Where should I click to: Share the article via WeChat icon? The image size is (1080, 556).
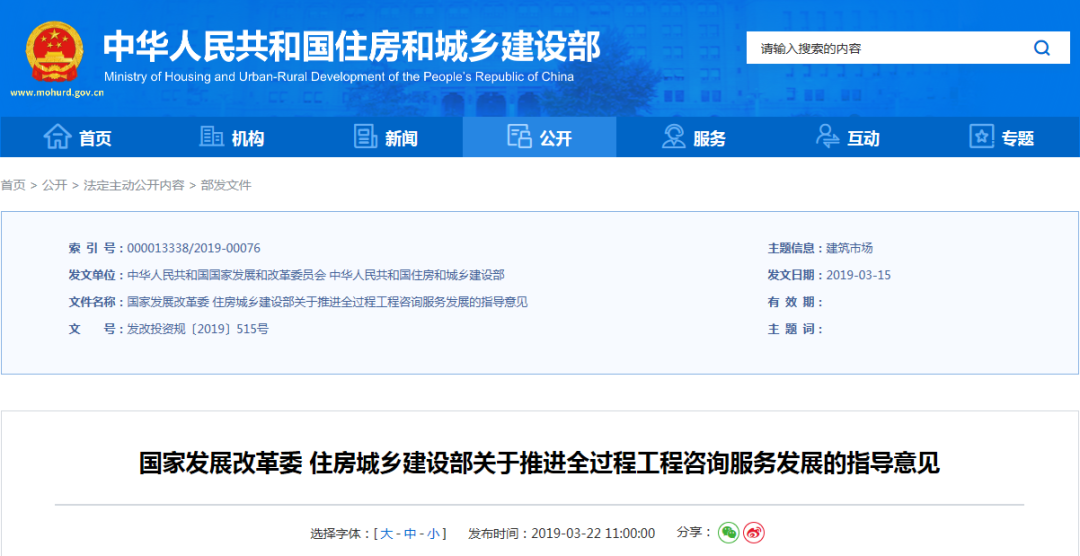pyautogui.click(x=729, y=532)
